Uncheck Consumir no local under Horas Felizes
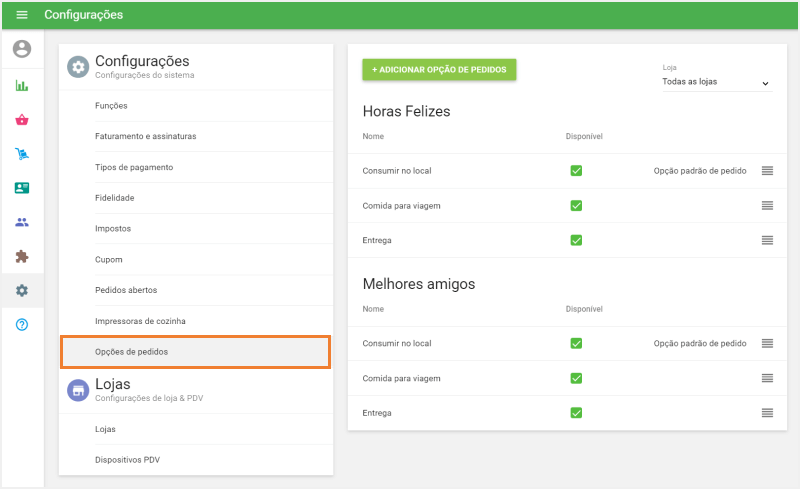 576,171
